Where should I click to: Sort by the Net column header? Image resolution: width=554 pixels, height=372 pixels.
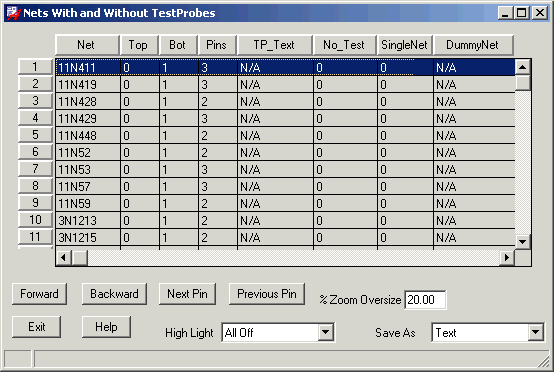tap(87, 45)
